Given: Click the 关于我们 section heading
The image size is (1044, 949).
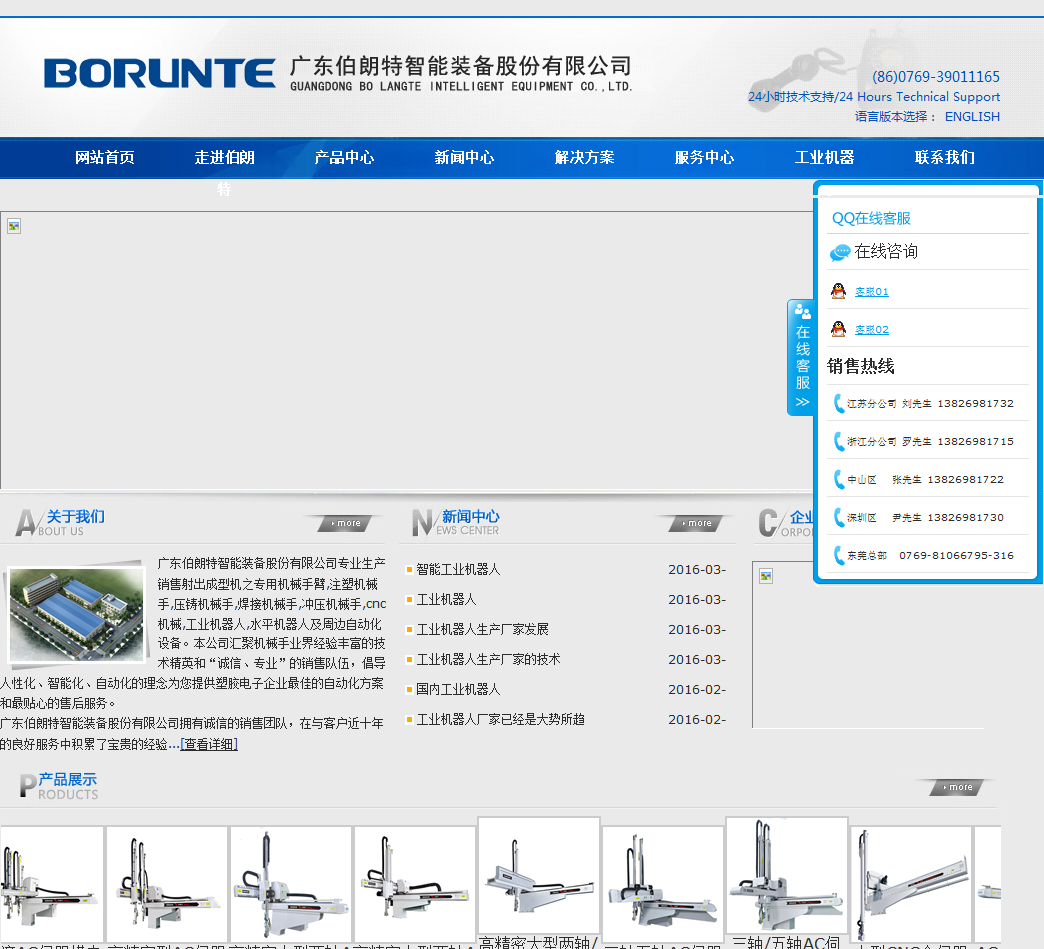Looking at the screenshot, I should pos(75,517).
